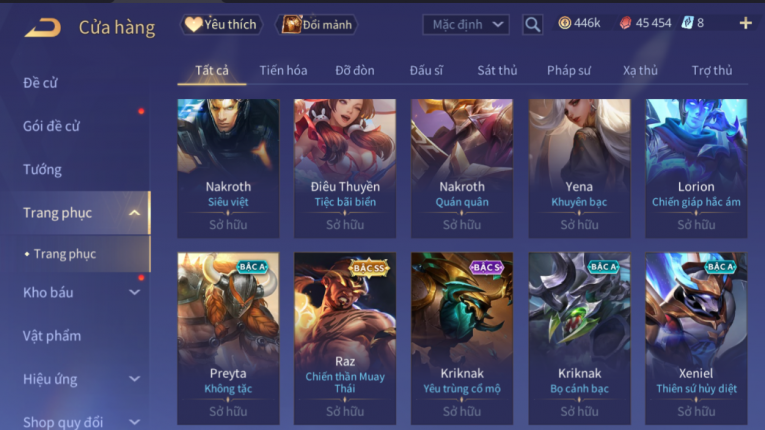This screenshot has width=765, height=430.
Task: Select Raz Chiến thần Muay Thái skin
Action: [x=345, y=338]
